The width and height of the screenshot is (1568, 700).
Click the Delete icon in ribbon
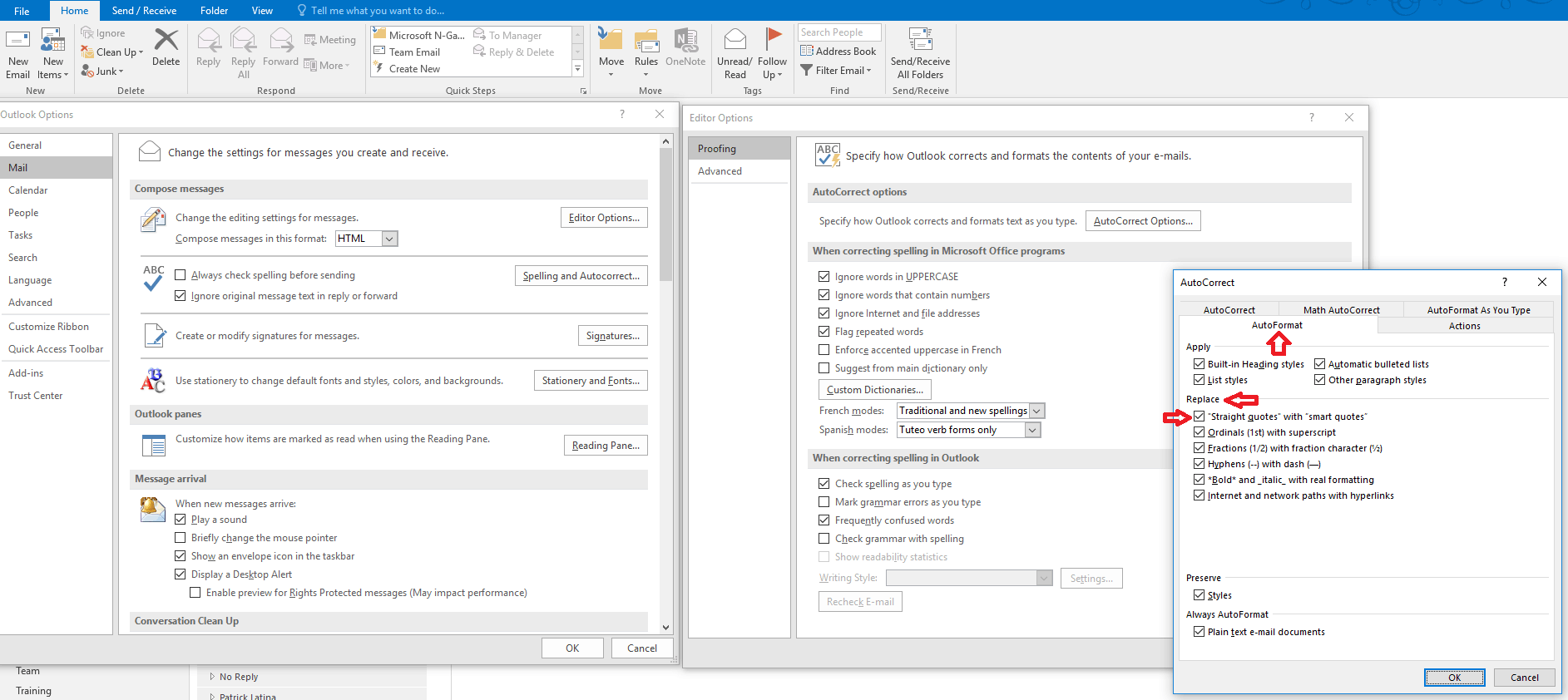tap(166, 39)
